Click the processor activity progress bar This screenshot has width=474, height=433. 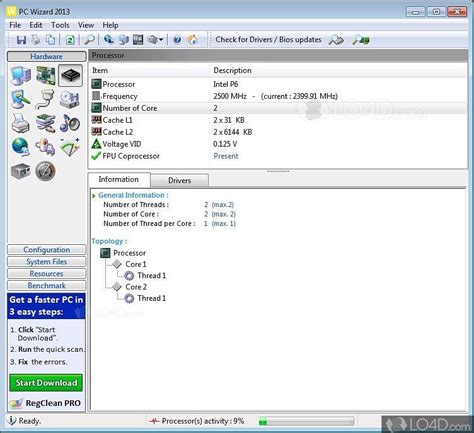pos(306,422)
